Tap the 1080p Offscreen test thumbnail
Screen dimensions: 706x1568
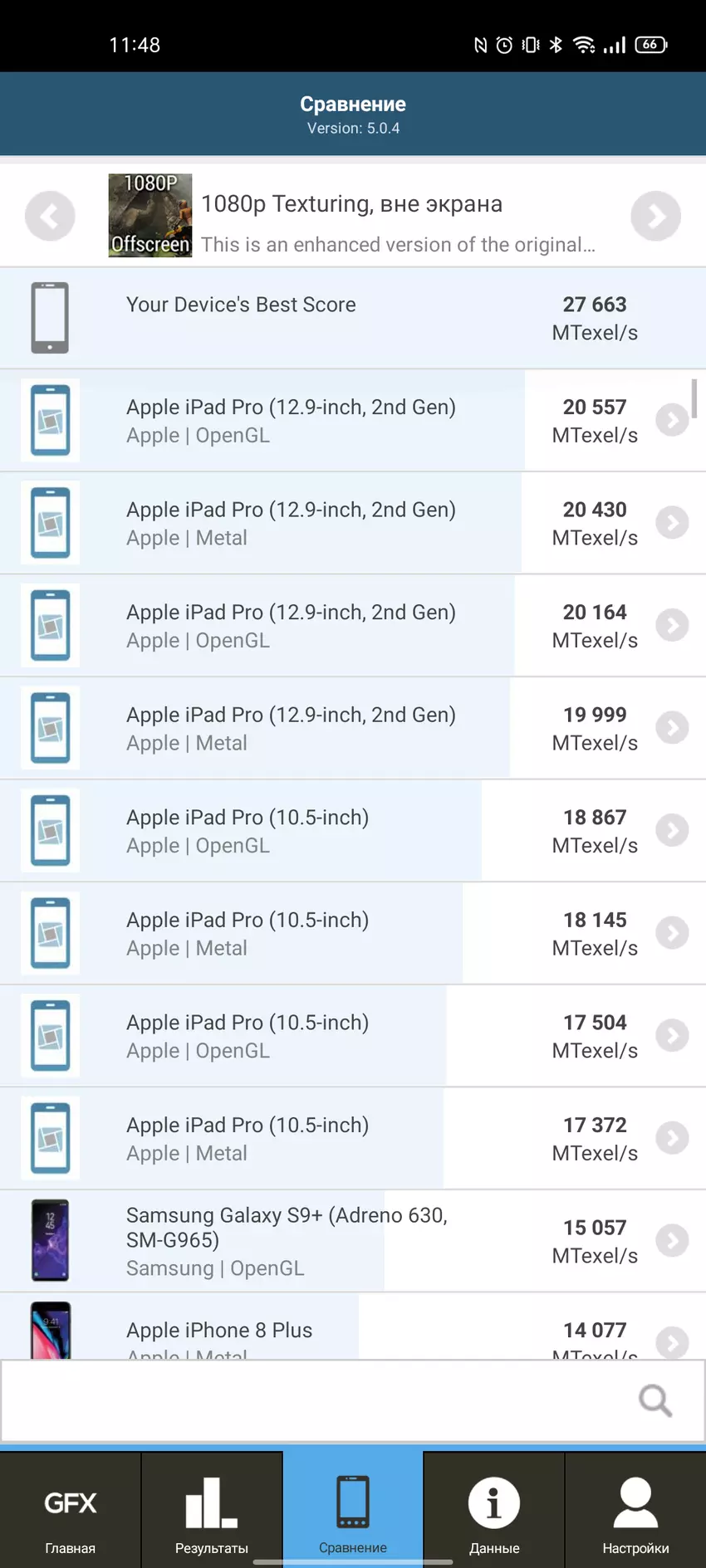point(150,216)
